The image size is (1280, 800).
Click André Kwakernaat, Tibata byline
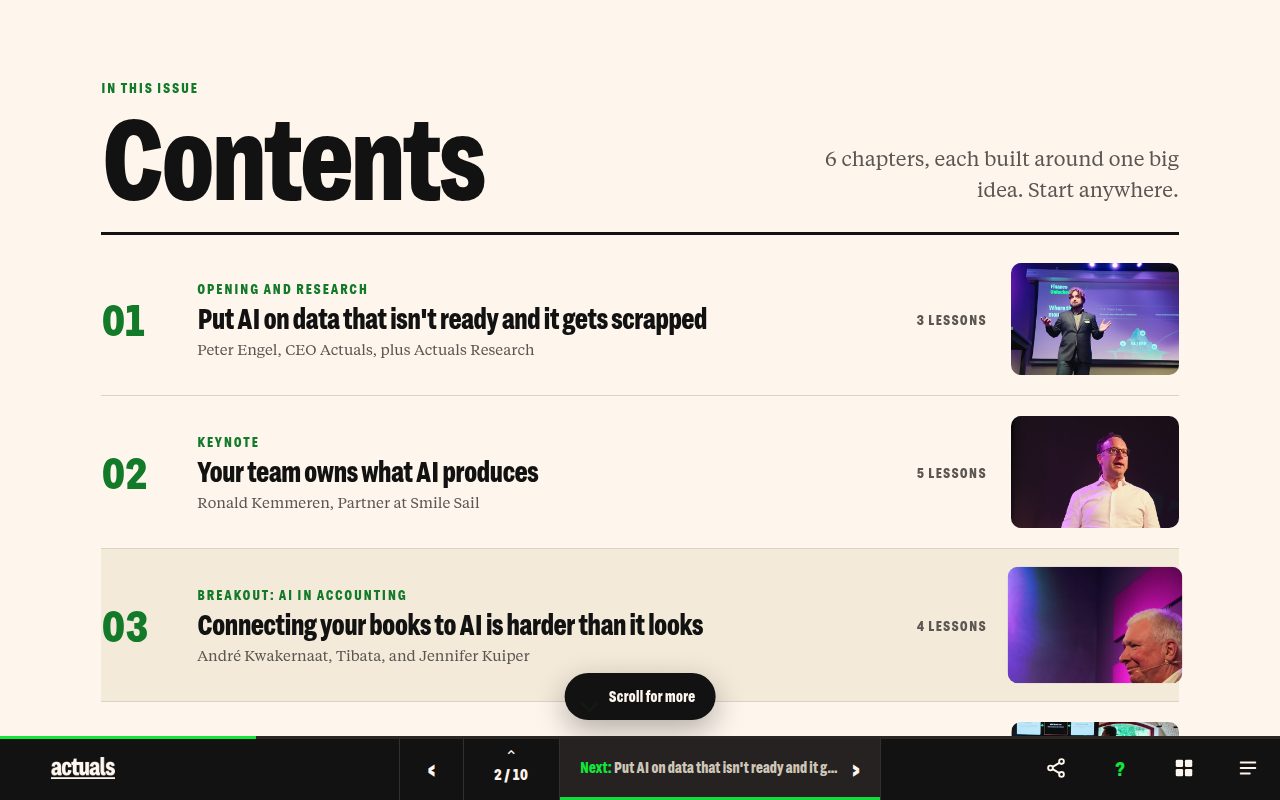click(x=363, y=656)
